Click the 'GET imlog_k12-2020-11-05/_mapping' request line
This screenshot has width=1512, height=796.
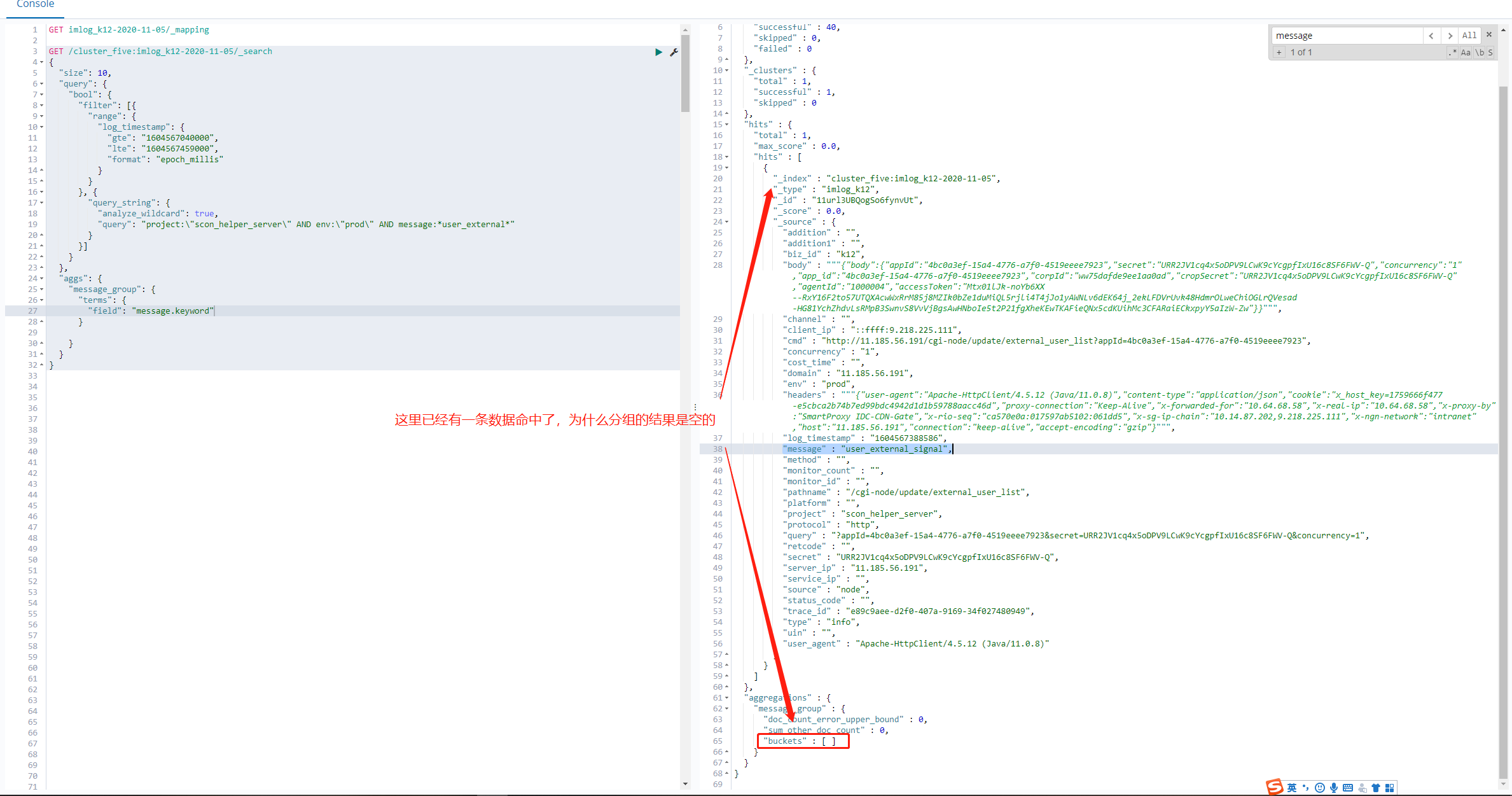point(129,30)
